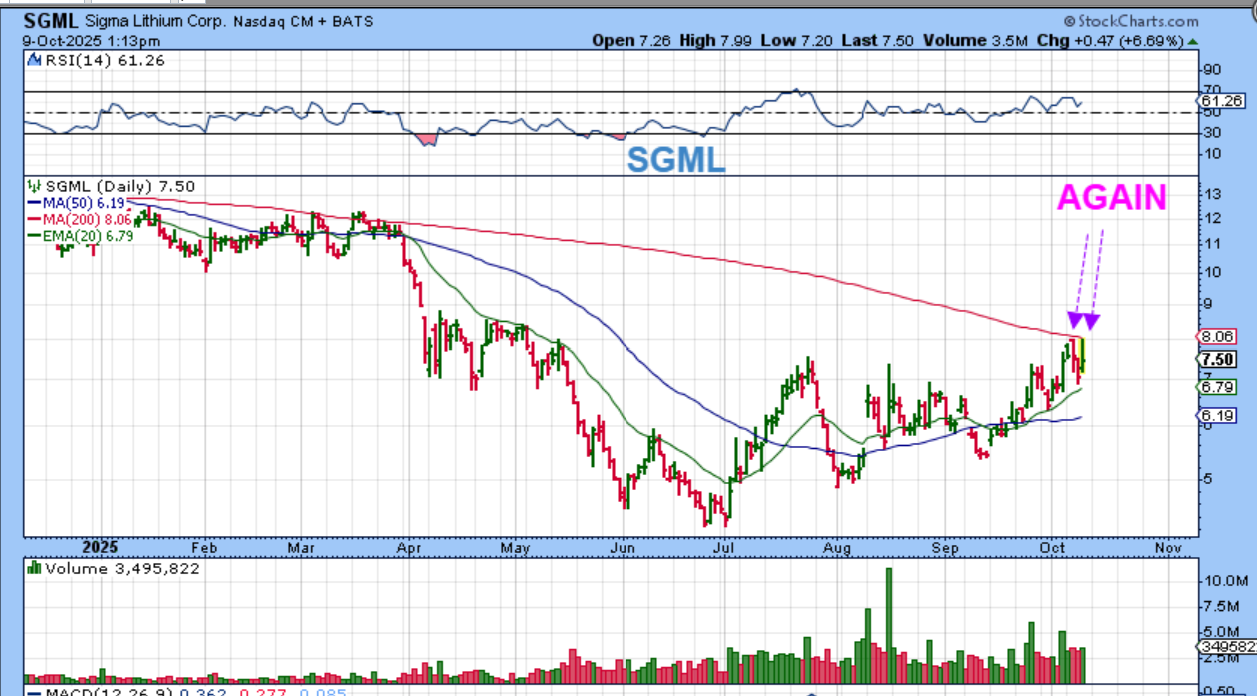Click the Oct label on the date axis
Screen dimensions: 1257x696
tap(1051, 548)
